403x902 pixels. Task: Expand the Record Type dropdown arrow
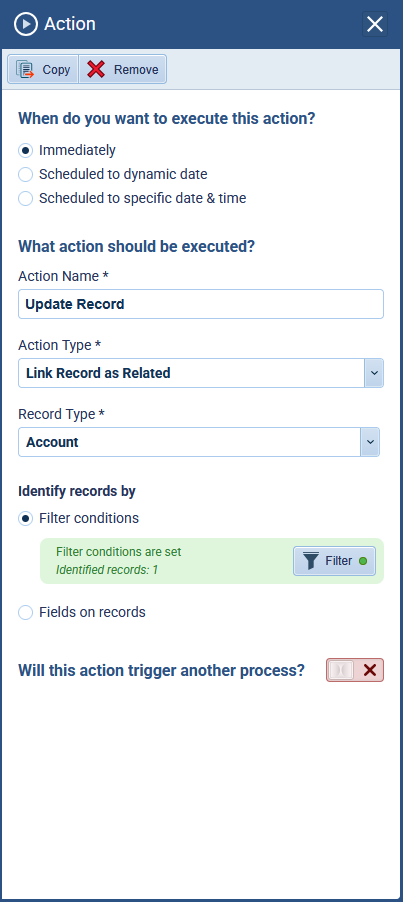pos(370,442)
